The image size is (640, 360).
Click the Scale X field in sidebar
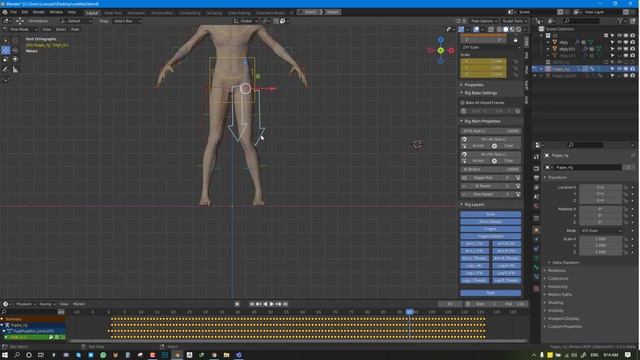tap(484, 61)
